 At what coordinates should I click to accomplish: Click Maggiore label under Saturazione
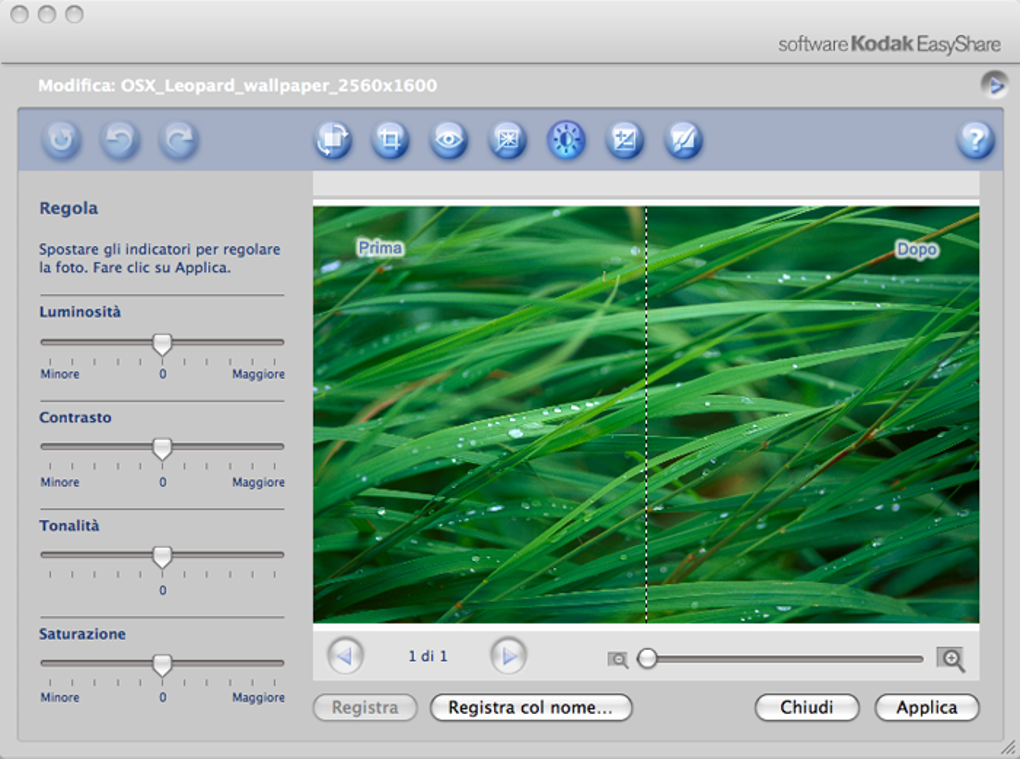coord(258,697)
